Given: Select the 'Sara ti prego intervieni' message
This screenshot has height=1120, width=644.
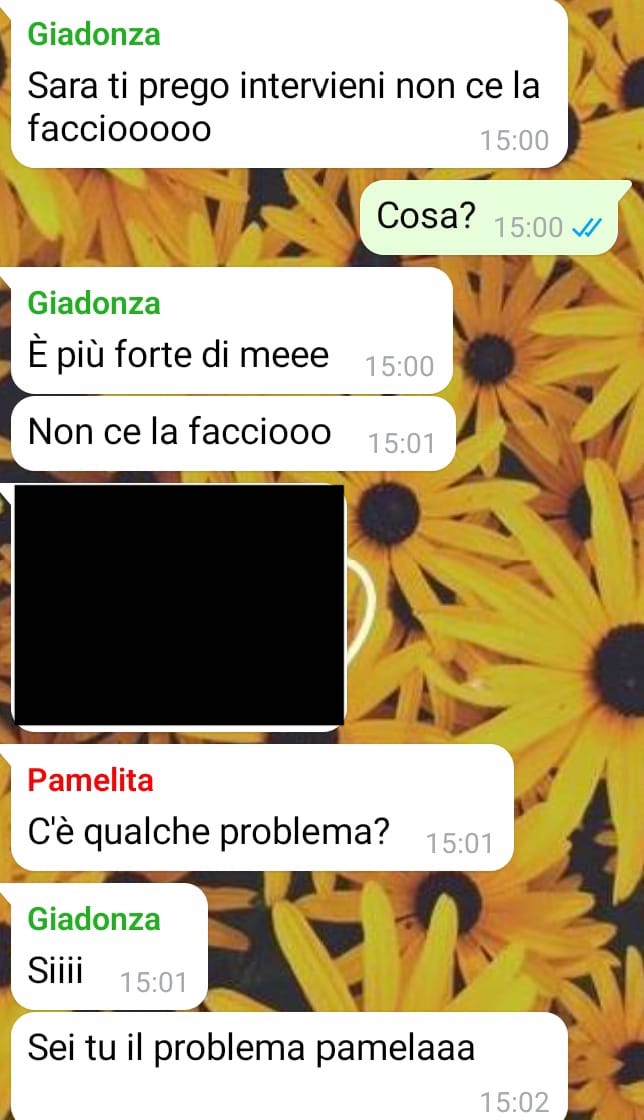Looking at the screenshot, I should pos(290,83).
